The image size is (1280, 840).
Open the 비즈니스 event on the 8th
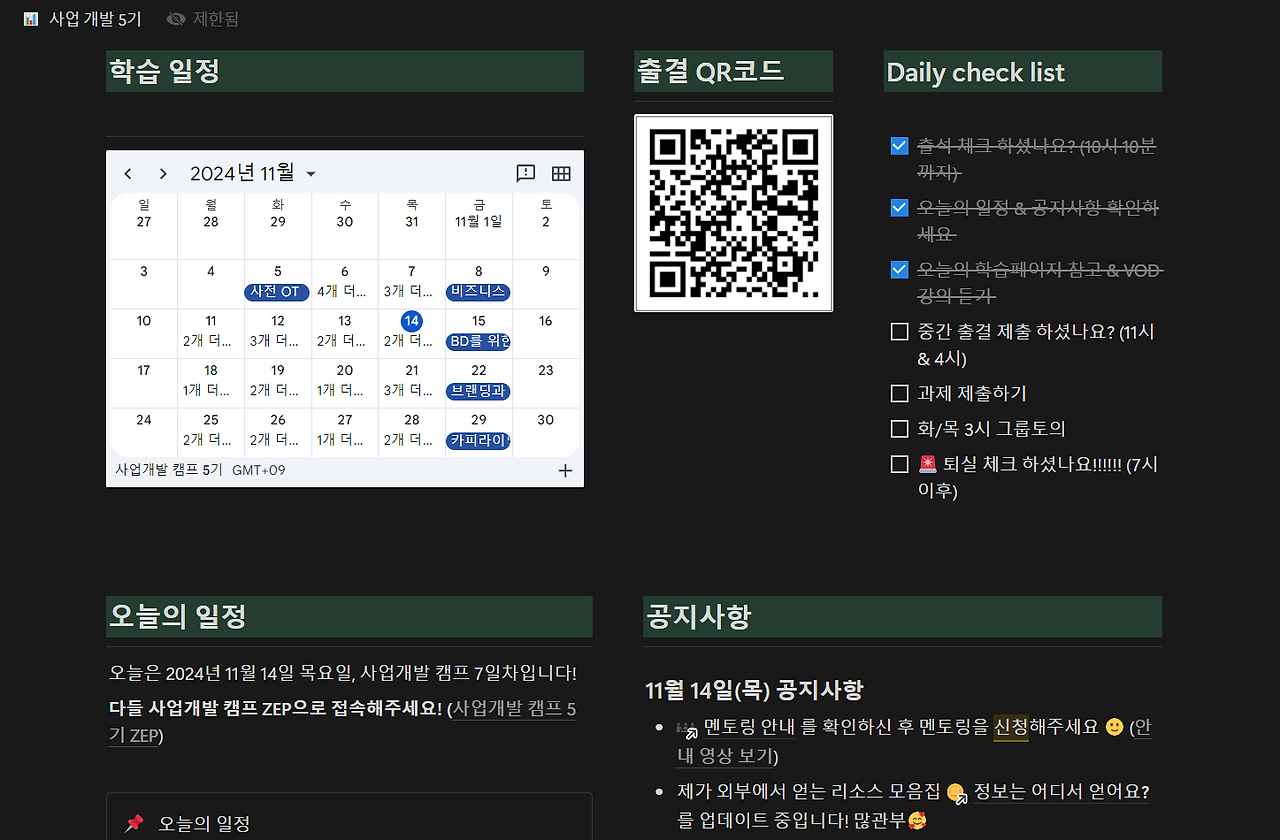tap(479, 292)
